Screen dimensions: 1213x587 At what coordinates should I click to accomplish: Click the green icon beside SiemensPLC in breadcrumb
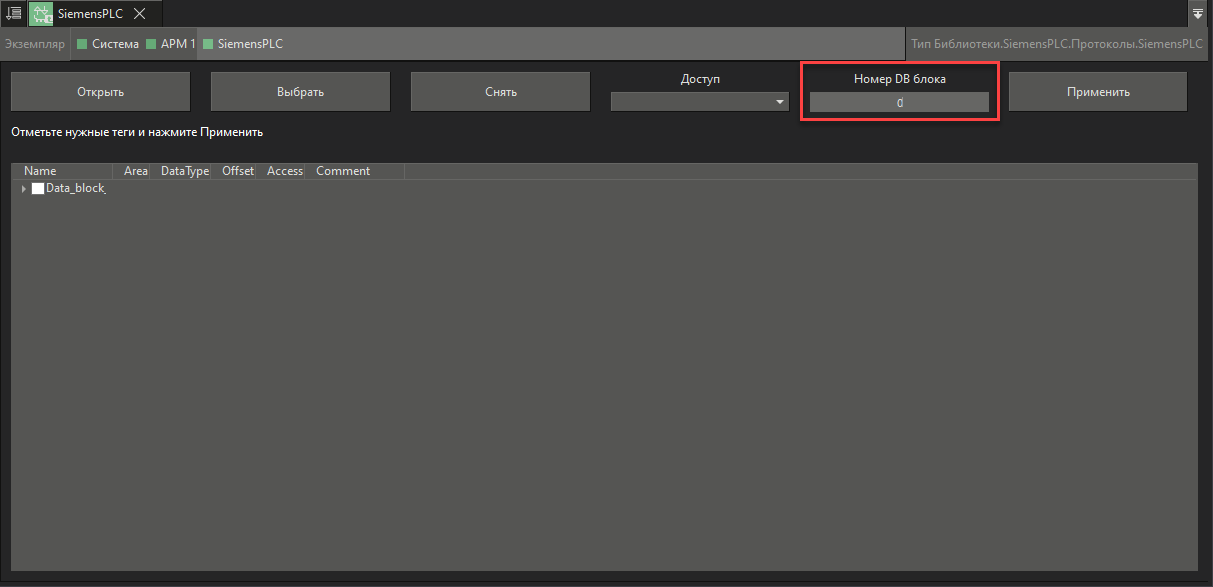209,44
